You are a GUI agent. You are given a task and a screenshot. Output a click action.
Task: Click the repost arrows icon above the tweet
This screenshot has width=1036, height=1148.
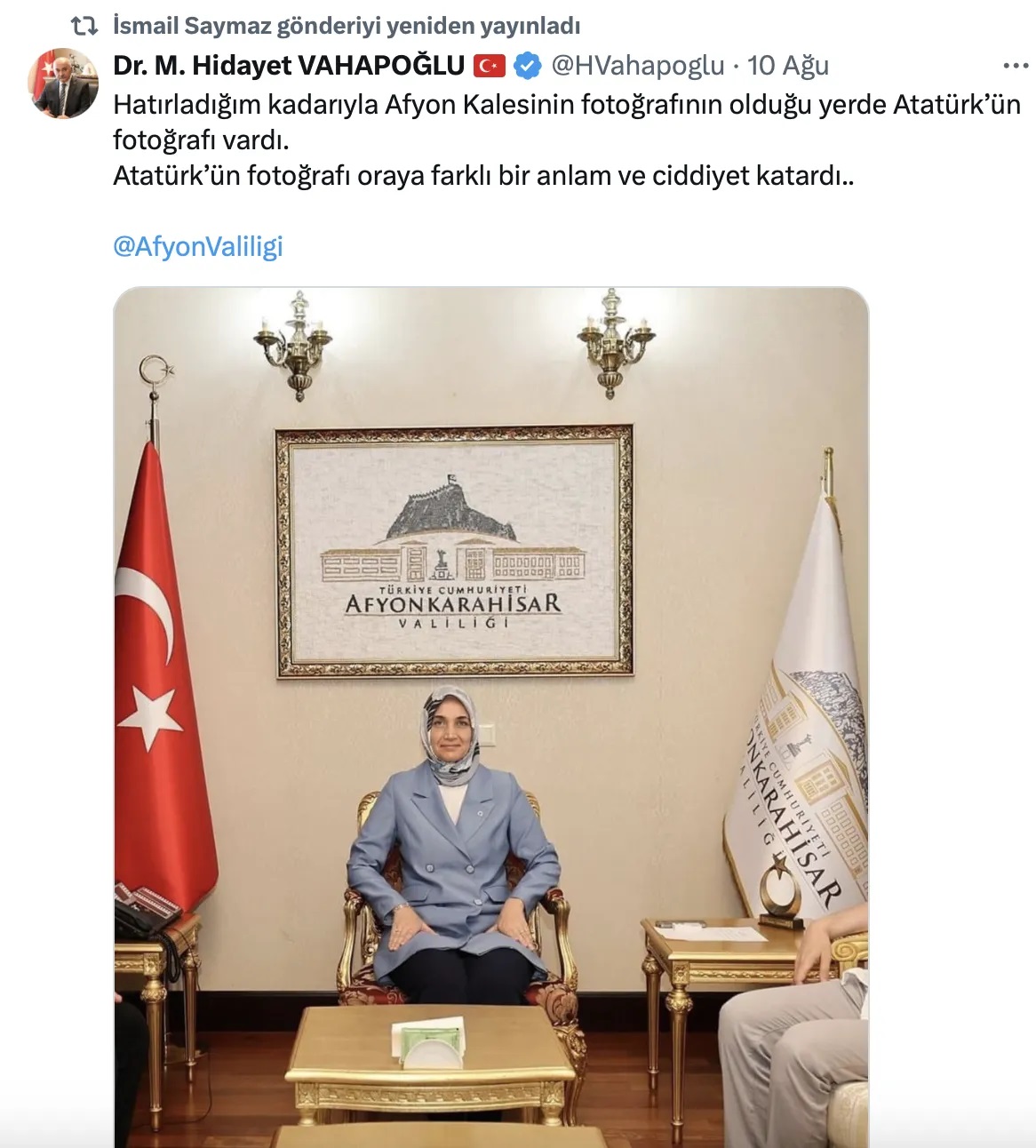[x=84, y=27]
